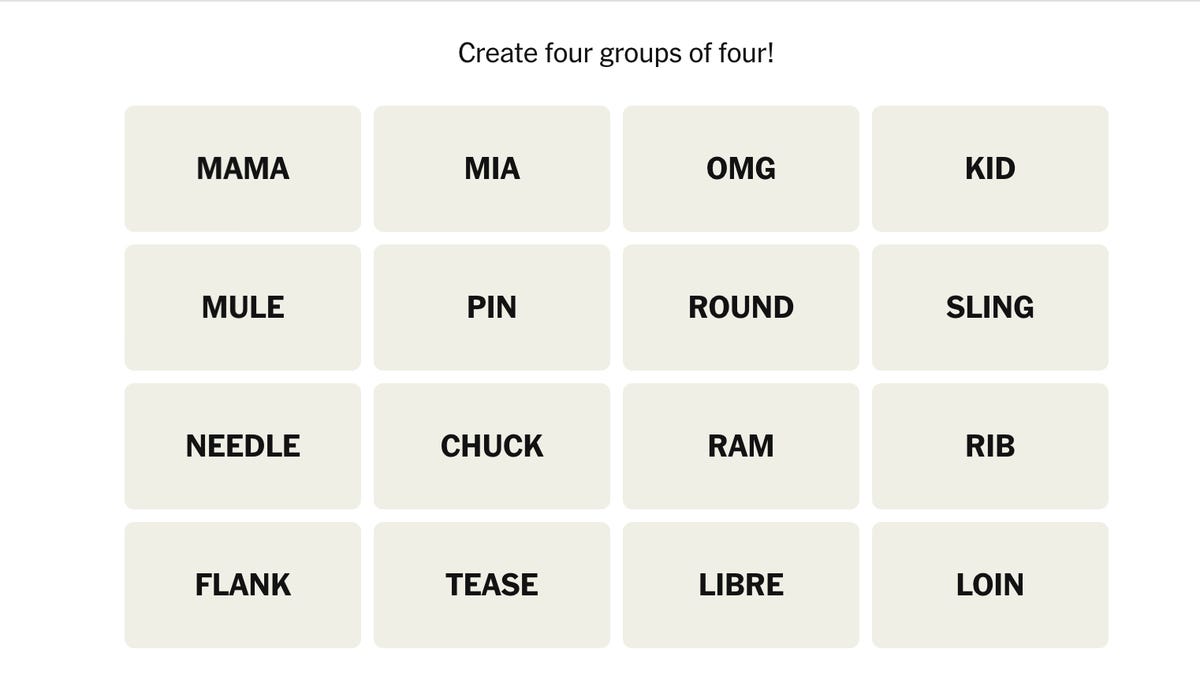
Task: Select the RIB tile
Action: coord(990,446)
